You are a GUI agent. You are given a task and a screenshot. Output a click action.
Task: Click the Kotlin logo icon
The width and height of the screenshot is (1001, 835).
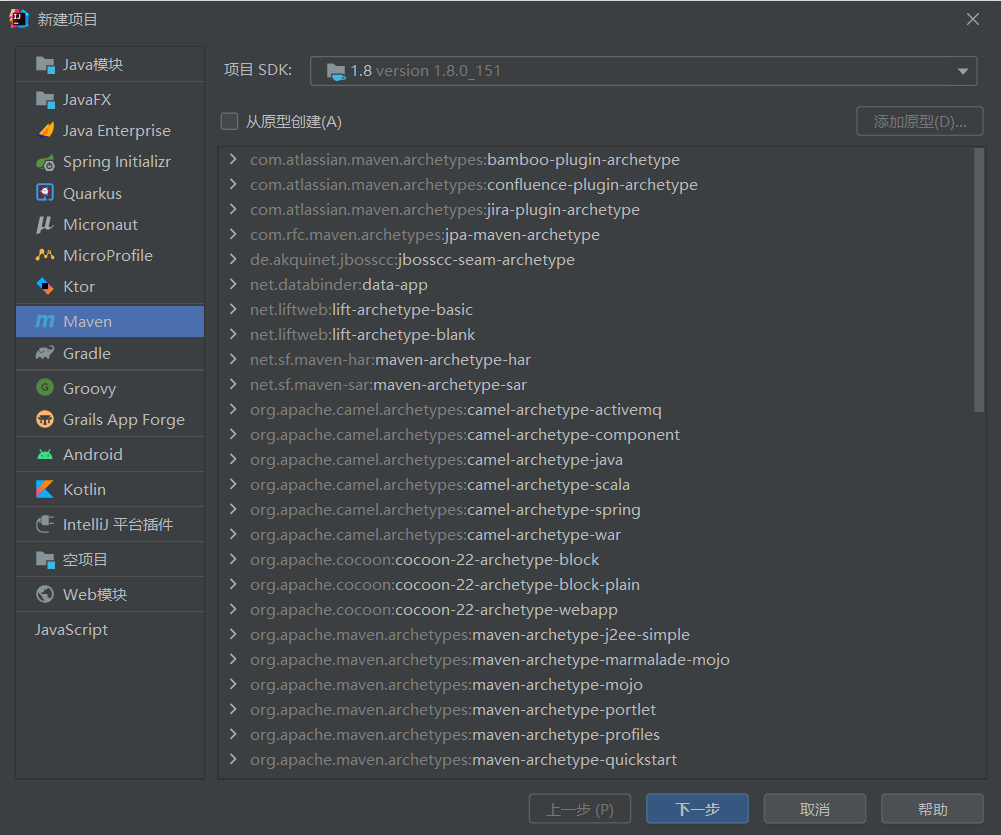(45, 489)
